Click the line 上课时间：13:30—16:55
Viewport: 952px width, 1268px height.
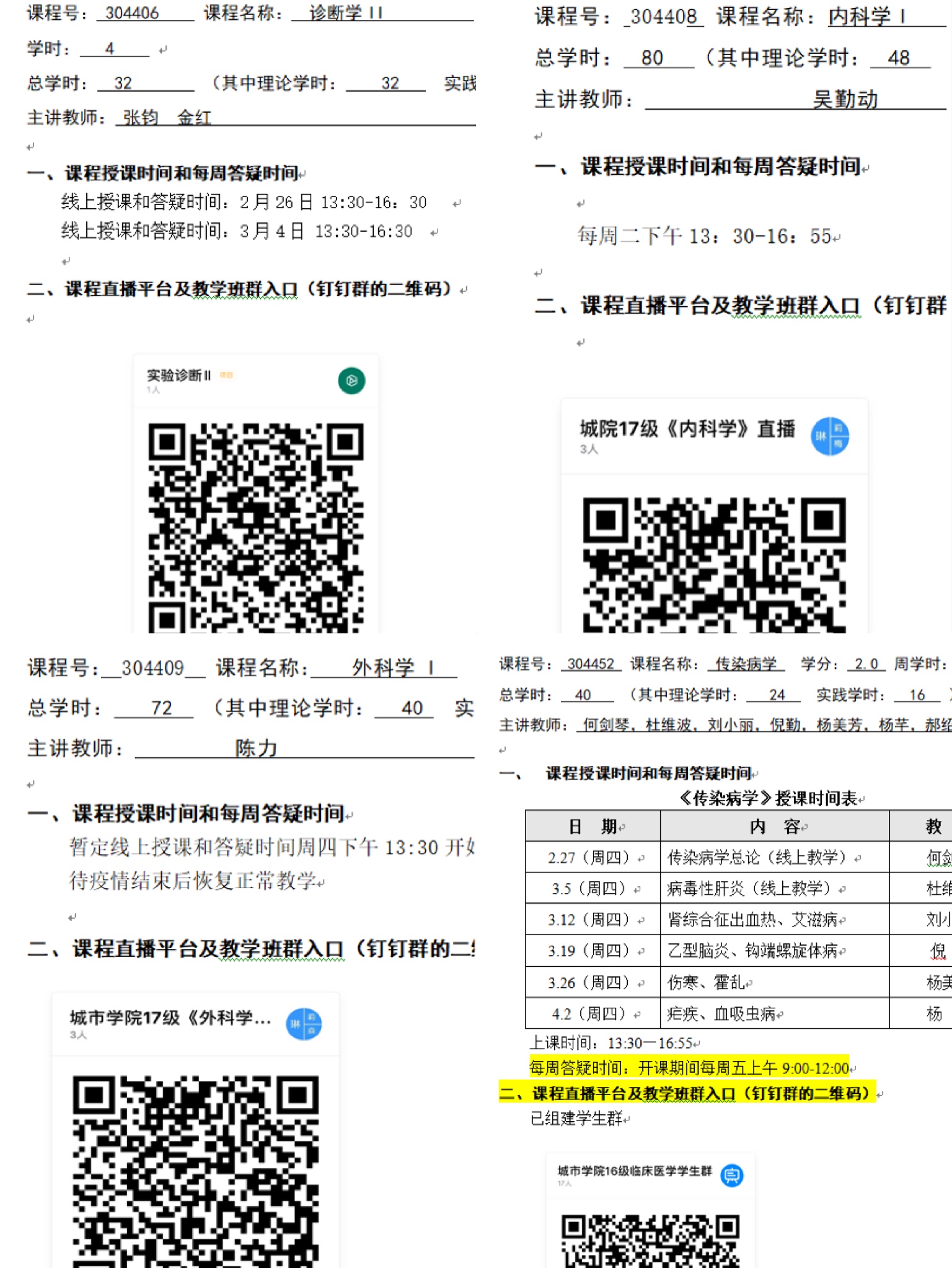pyautogui.click(x=612, y=1042)
